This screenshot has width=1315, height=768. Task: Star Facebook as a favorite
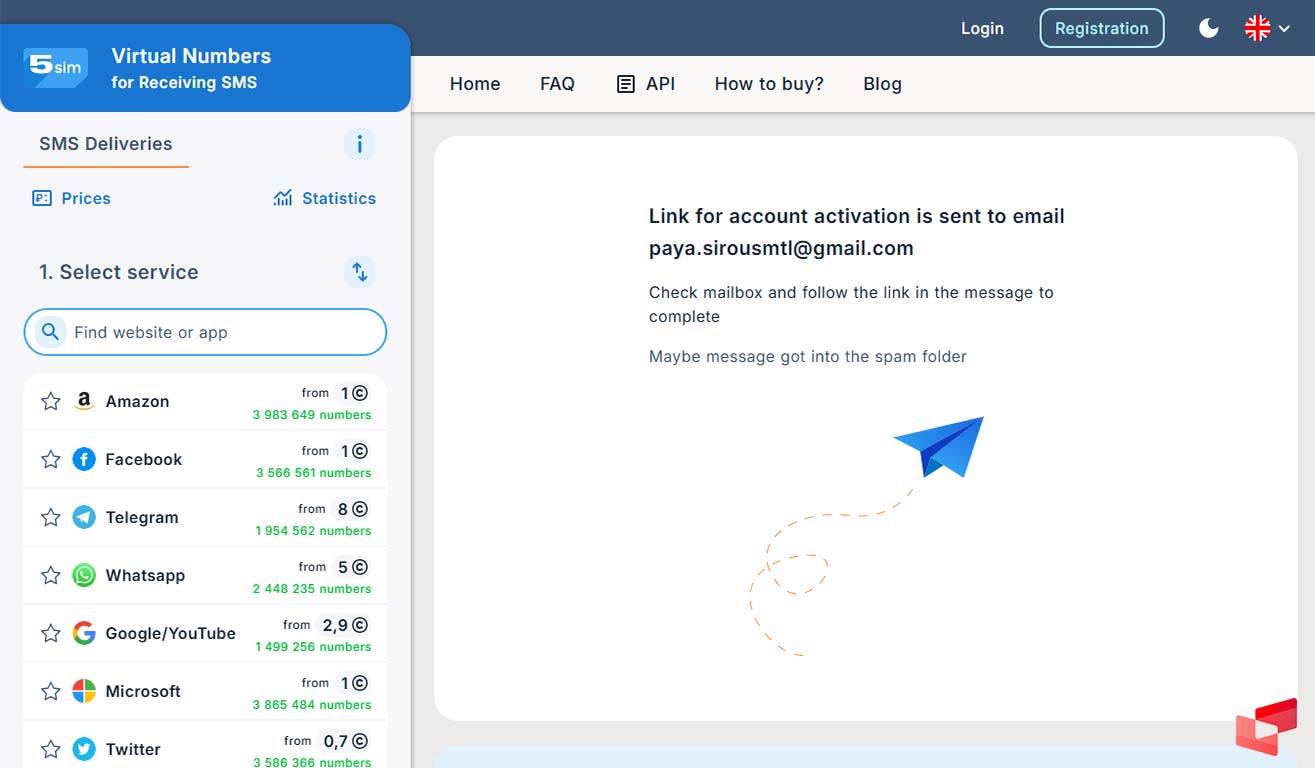pyautogui.click(x=51, y=460)
